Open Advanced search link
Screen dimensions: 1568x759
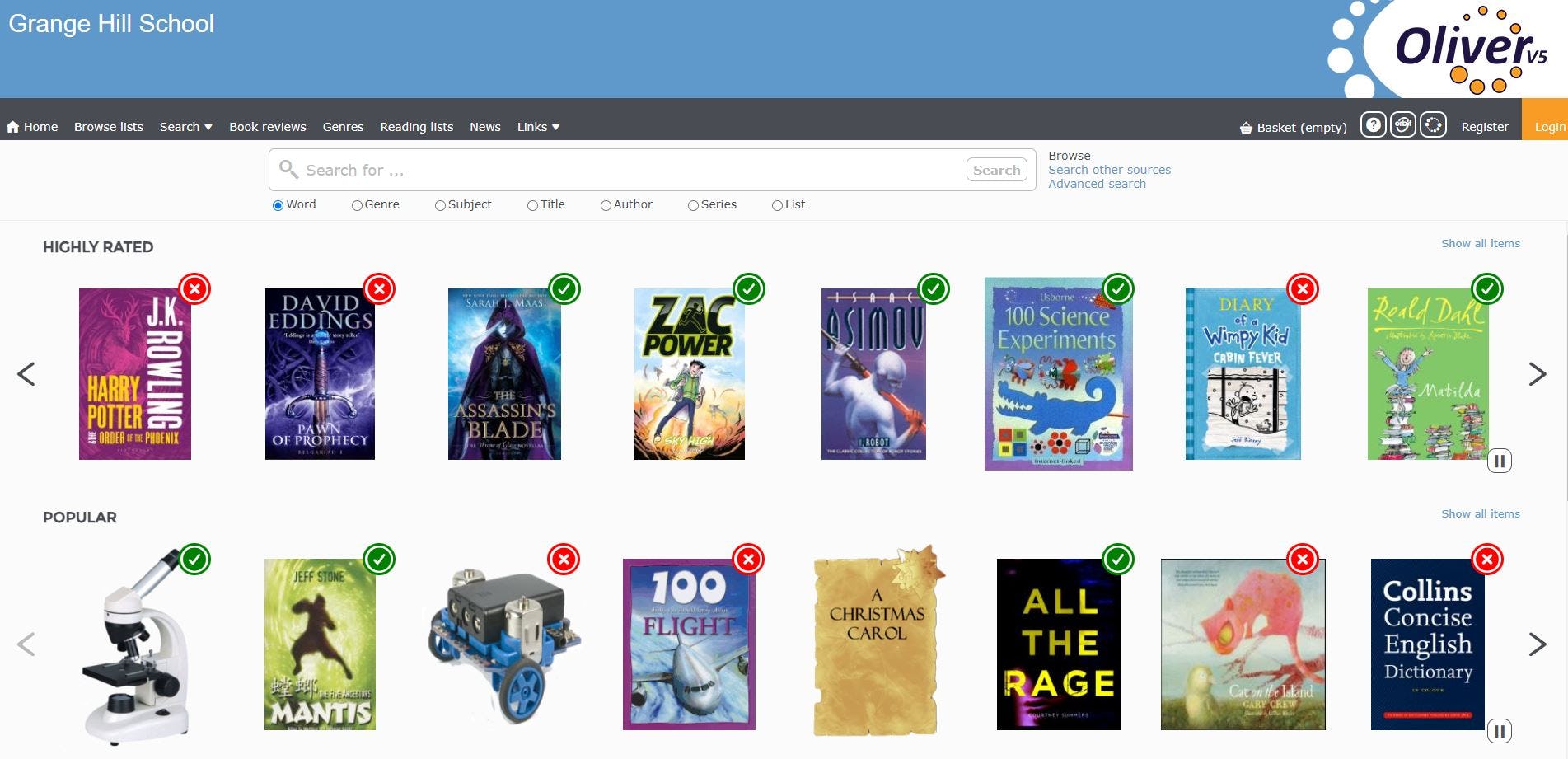coord(1097,184)
